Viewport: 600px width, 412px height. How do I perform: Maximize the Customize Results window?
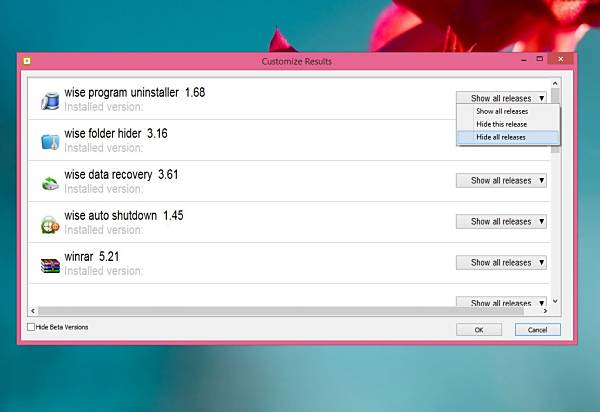click(x=540, y=59)
